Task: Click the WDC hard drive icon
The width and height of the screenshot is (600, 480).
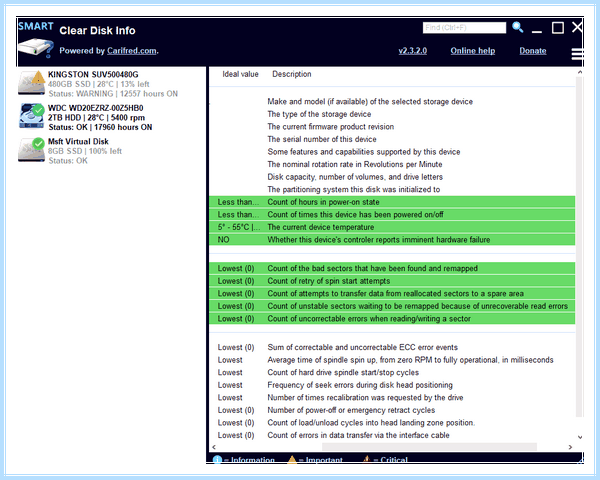Action: pyautogui.click(x=31, y=117)
